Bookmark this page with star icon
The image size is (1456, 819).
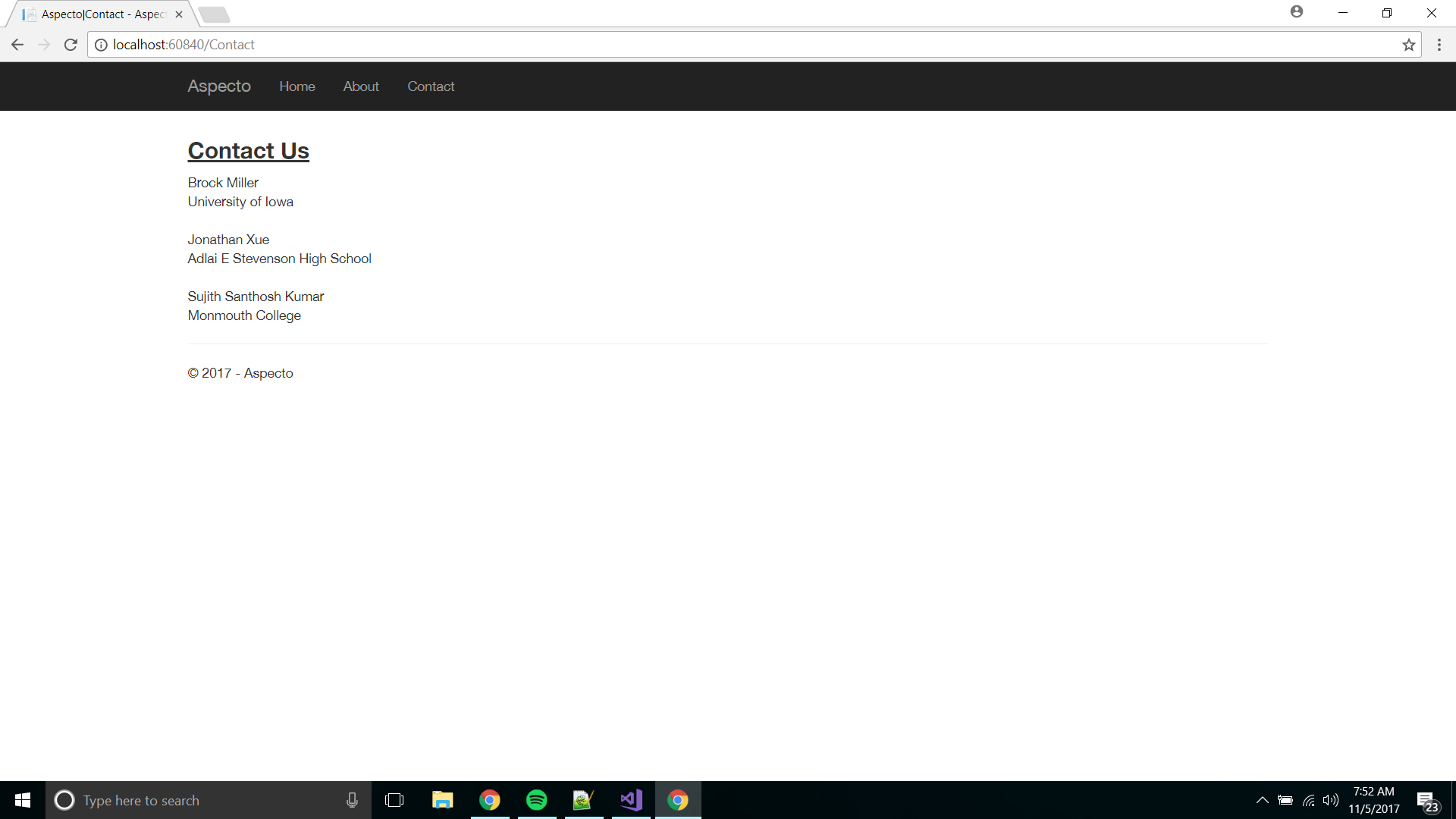coord(1408,45)
